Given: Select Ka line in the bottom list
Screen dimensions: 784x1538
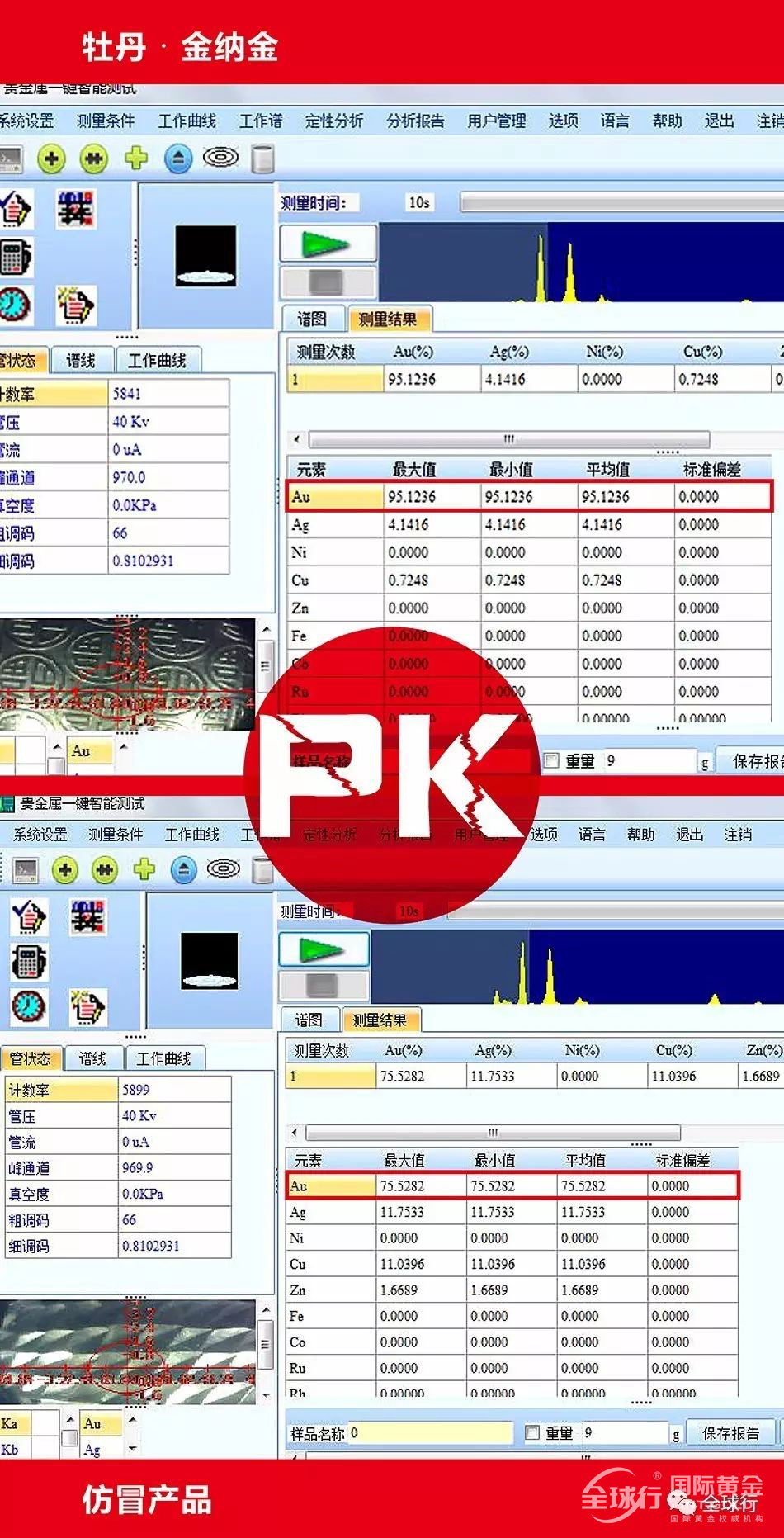Looking at the screenshot, I should point(15,1424).
